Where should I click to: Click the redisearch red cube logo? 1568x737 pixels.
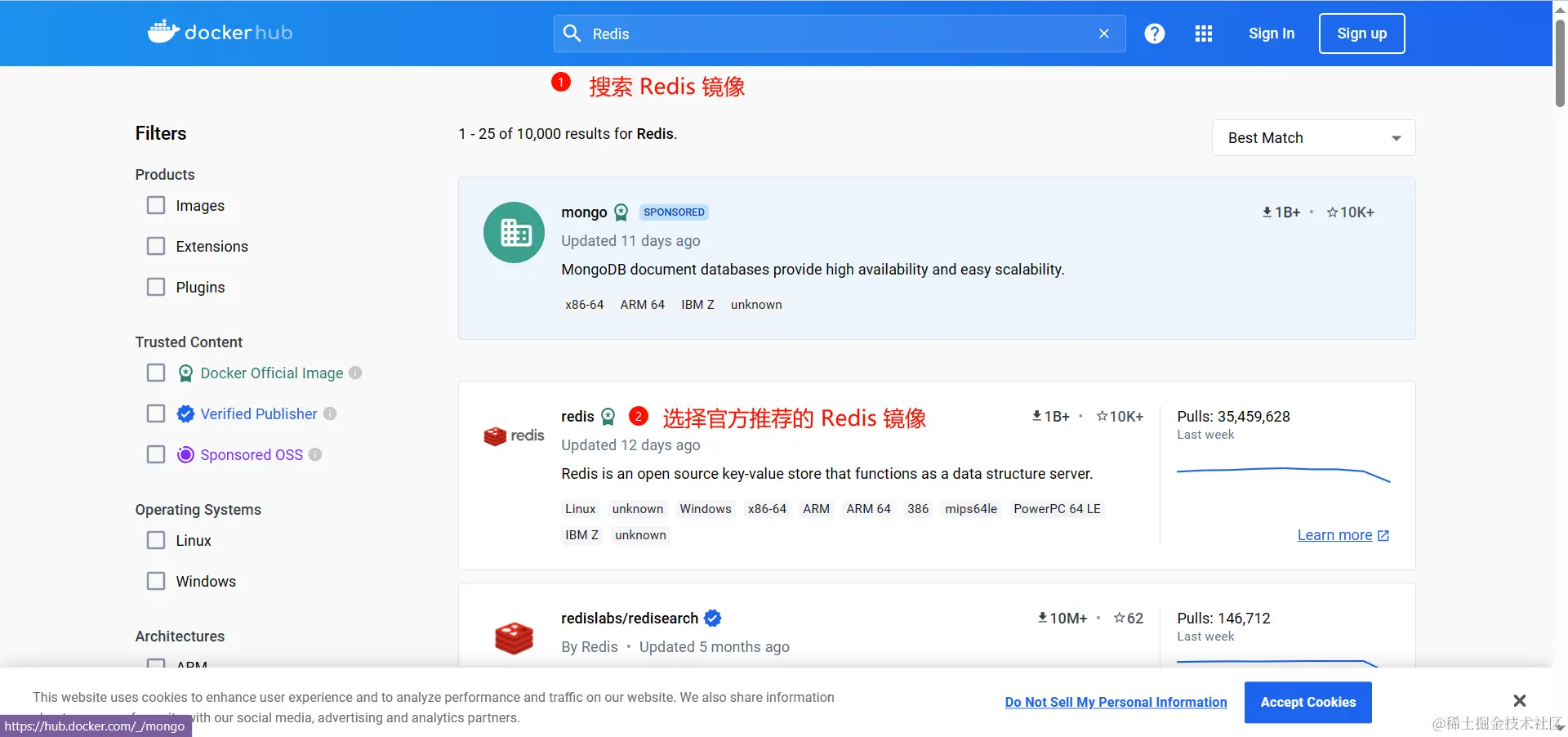[x=514, y=638]
